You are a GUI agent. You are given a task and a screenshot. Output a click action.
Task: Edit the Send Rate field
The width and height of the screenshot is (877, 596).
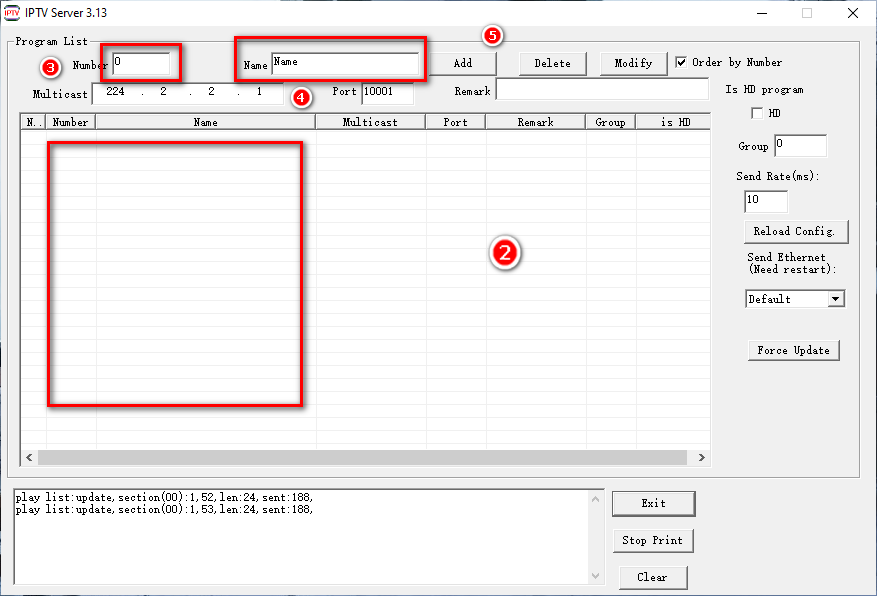[765, 201]
